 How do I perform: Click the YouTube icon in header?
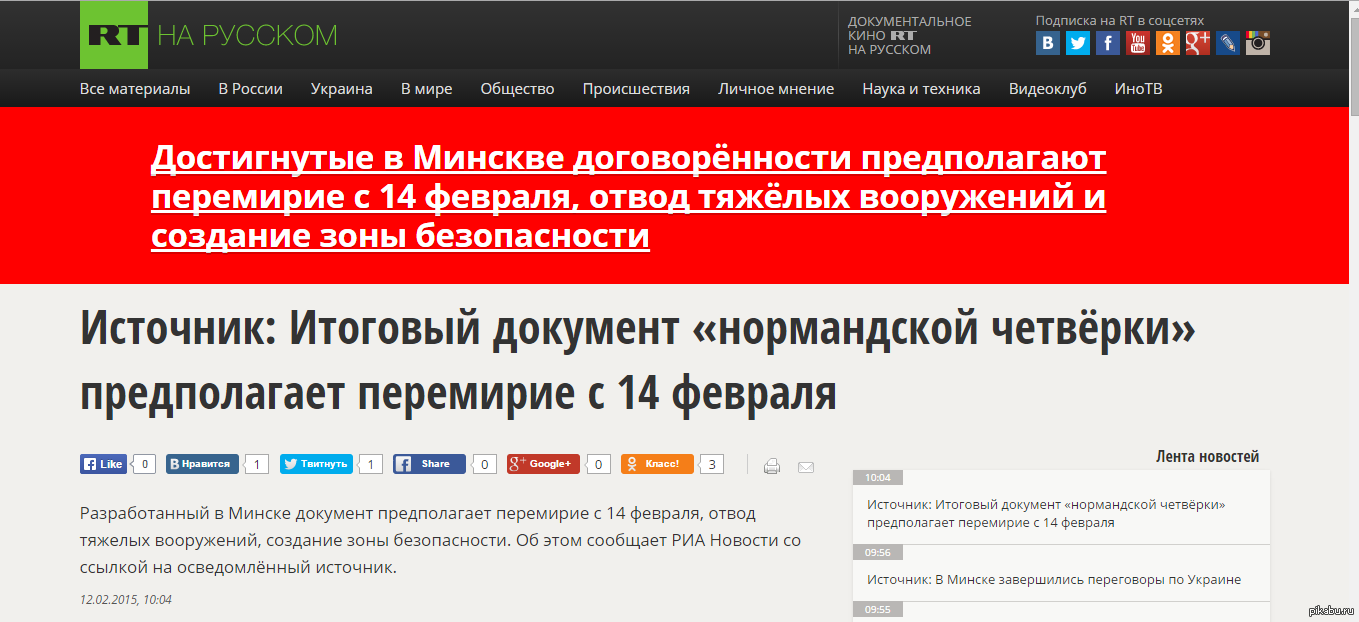click(x=1137, y=43)
